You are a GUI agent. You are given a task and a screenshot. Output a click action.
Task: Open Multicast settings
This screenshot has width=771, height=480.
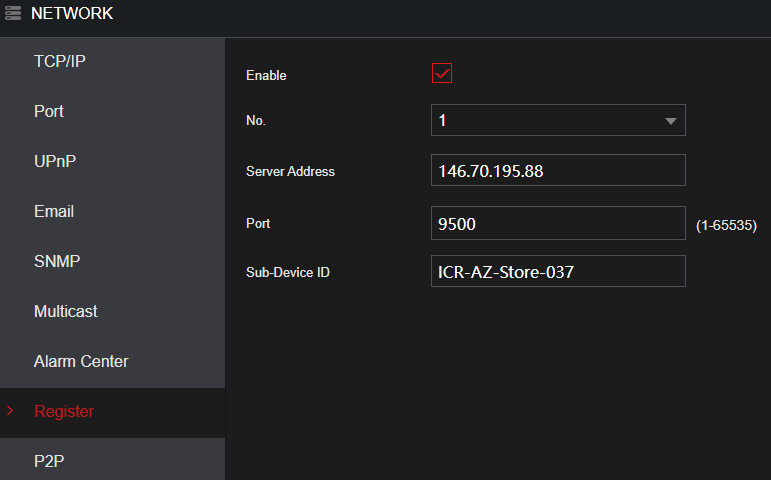tap(113, 311)
